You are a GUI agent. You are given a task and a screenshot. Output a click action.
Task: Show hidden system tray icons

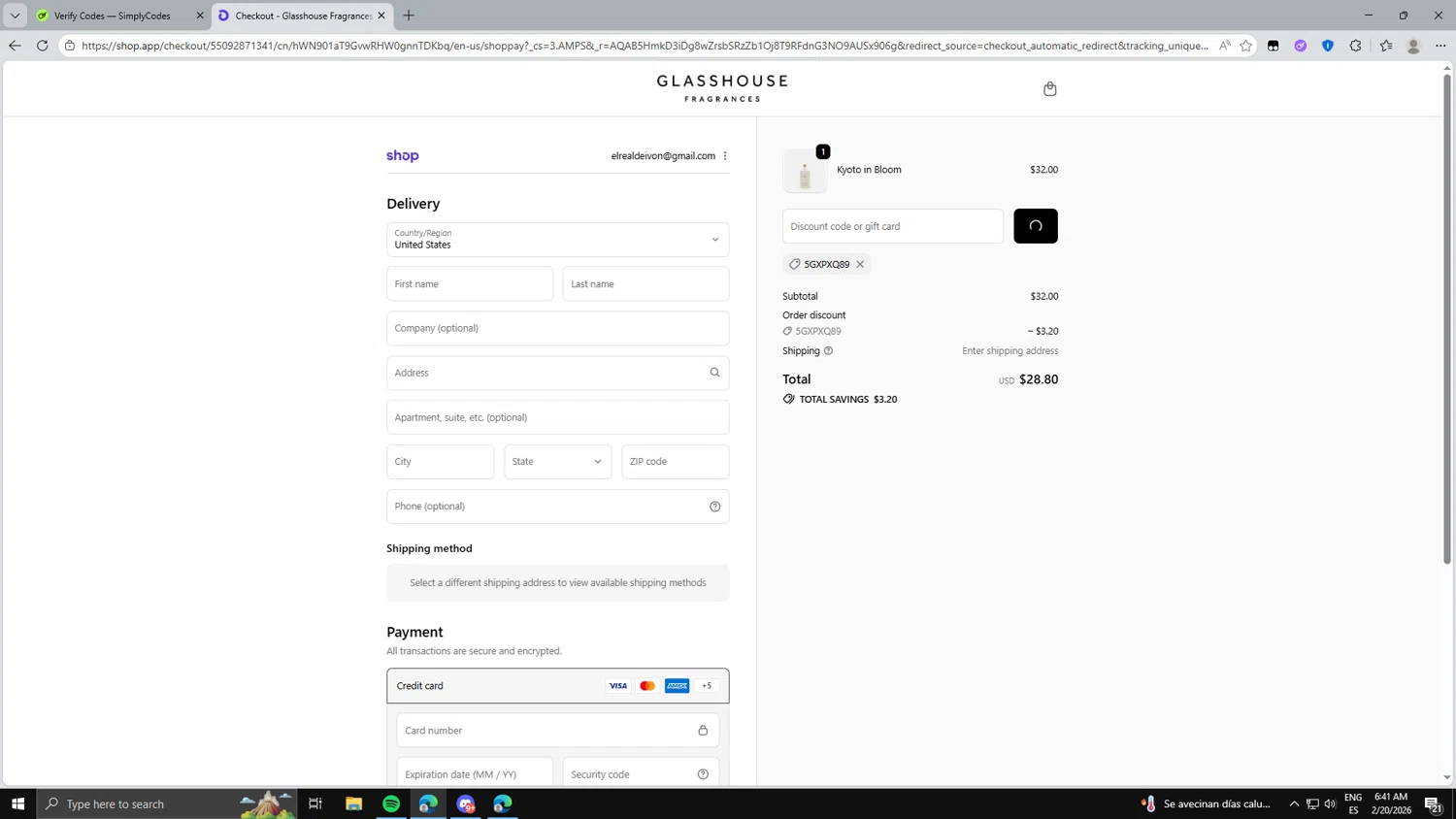click(1294, 803)
